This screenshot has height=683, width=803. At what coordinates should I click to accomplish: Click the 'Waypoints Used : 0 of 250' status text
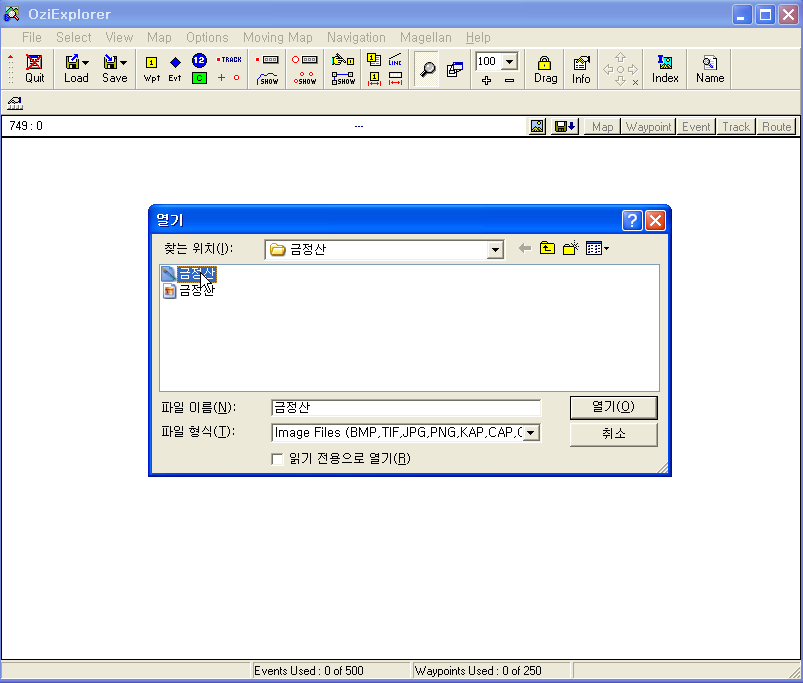coord(478,671)
